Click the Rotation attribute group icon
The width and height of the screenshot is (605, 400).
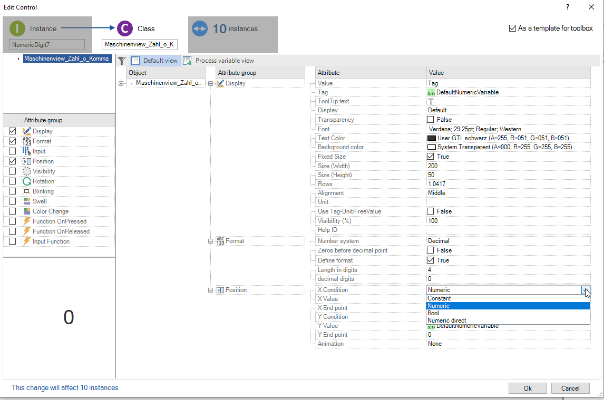pos(25,180)
